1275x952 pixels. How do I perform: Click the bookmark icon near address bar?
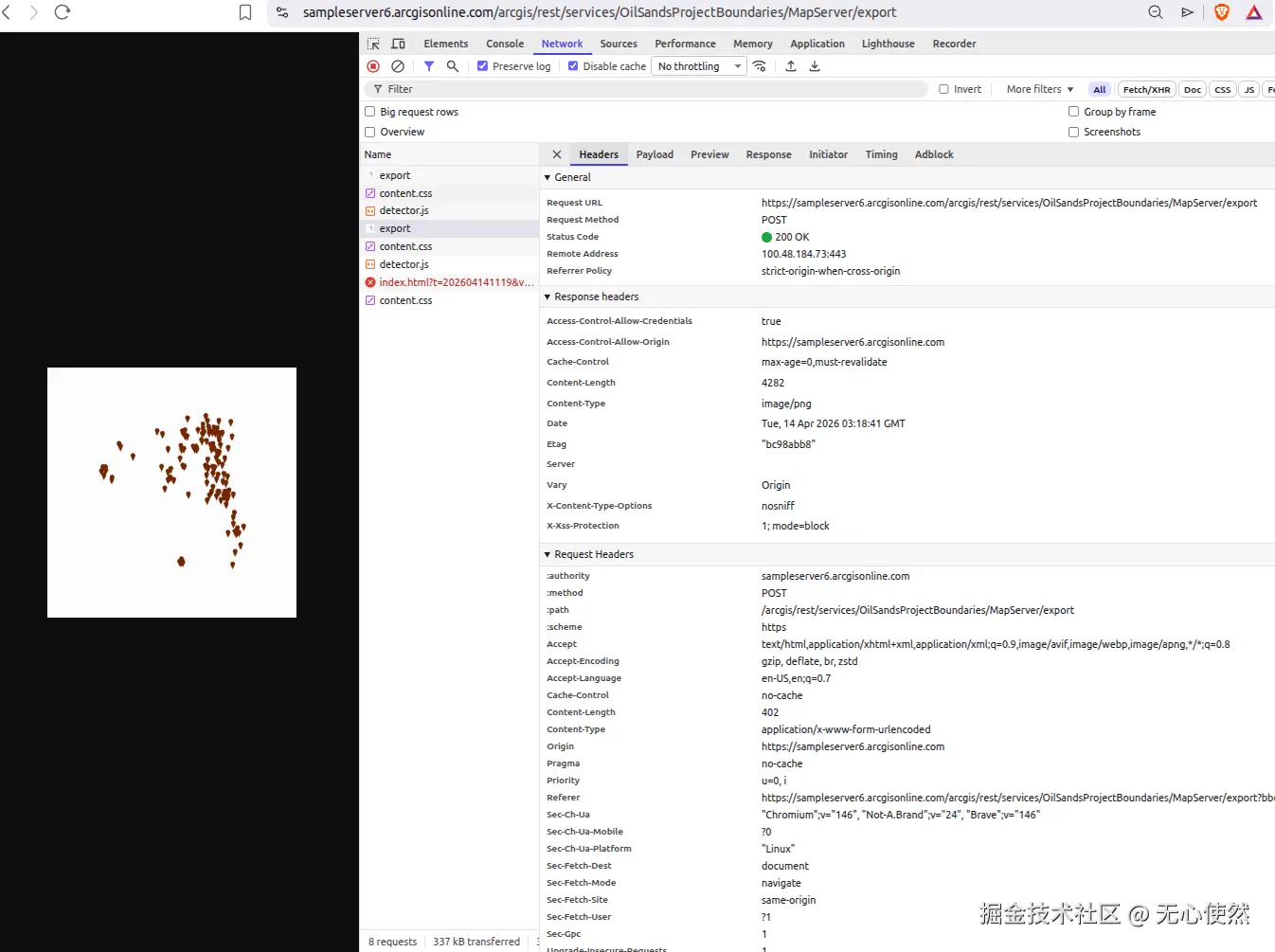pos(245,12)
